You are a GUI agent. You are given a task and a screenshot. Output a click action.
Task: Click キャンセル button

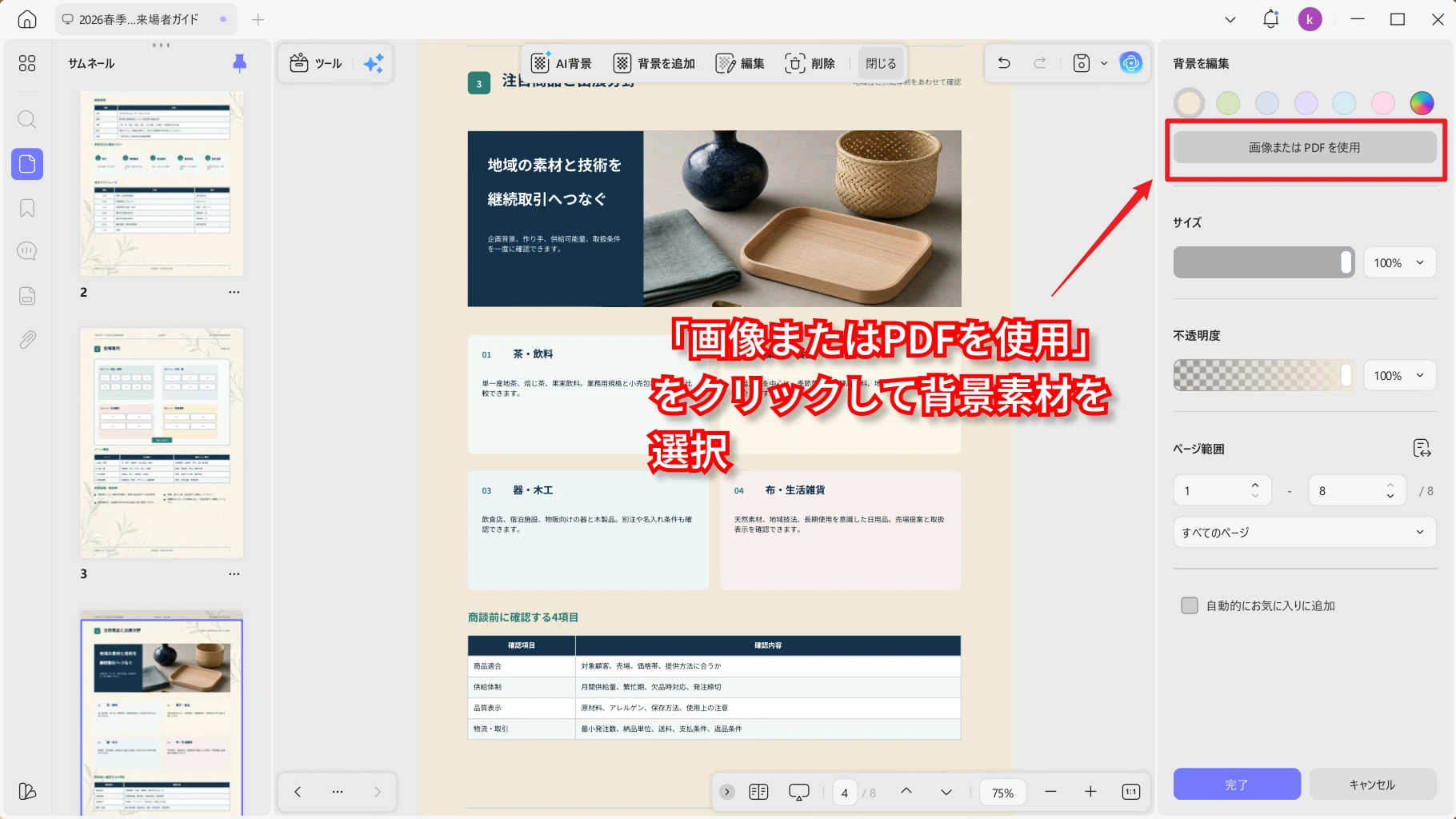click(x=1373, y=785)
